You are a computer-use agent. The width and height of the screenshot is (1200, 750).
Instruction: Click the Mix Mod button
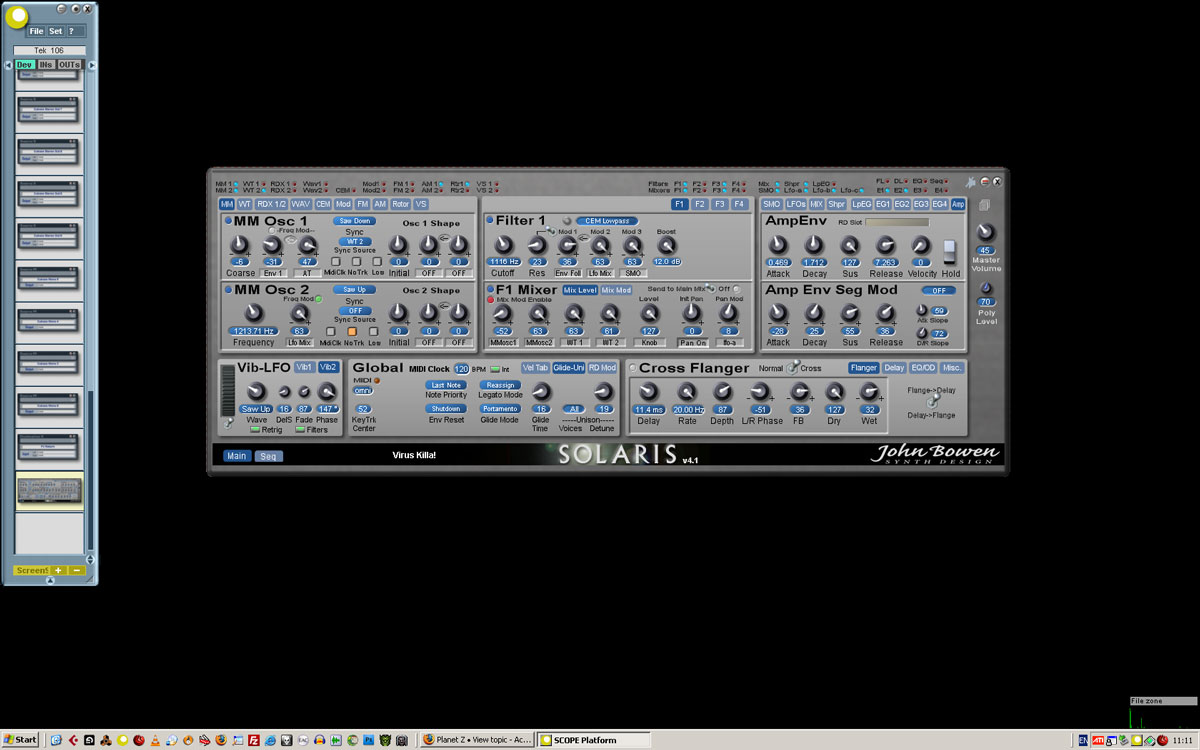click(616, 290)
